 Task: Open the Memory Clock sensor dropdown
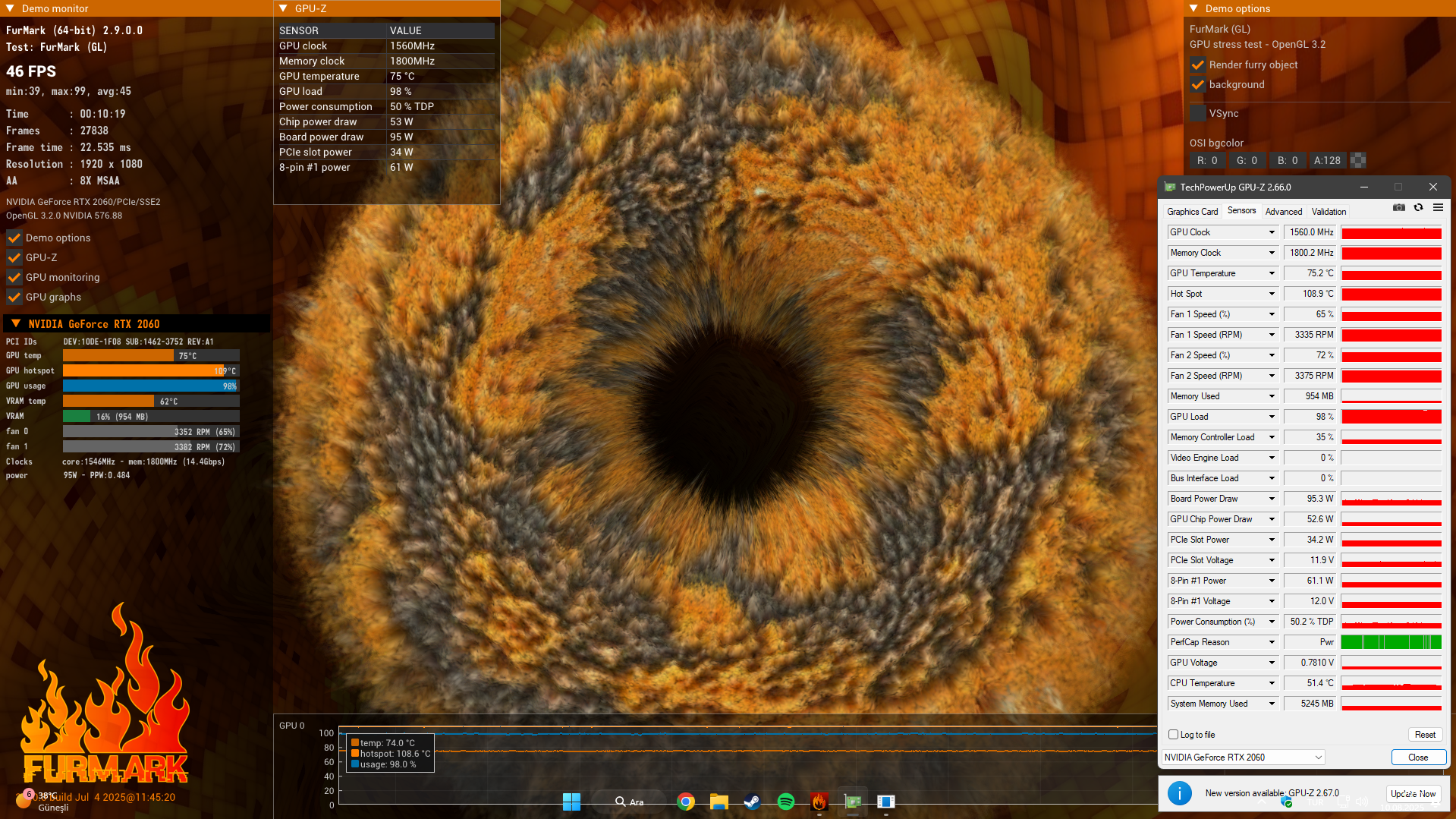(1272, 253)
